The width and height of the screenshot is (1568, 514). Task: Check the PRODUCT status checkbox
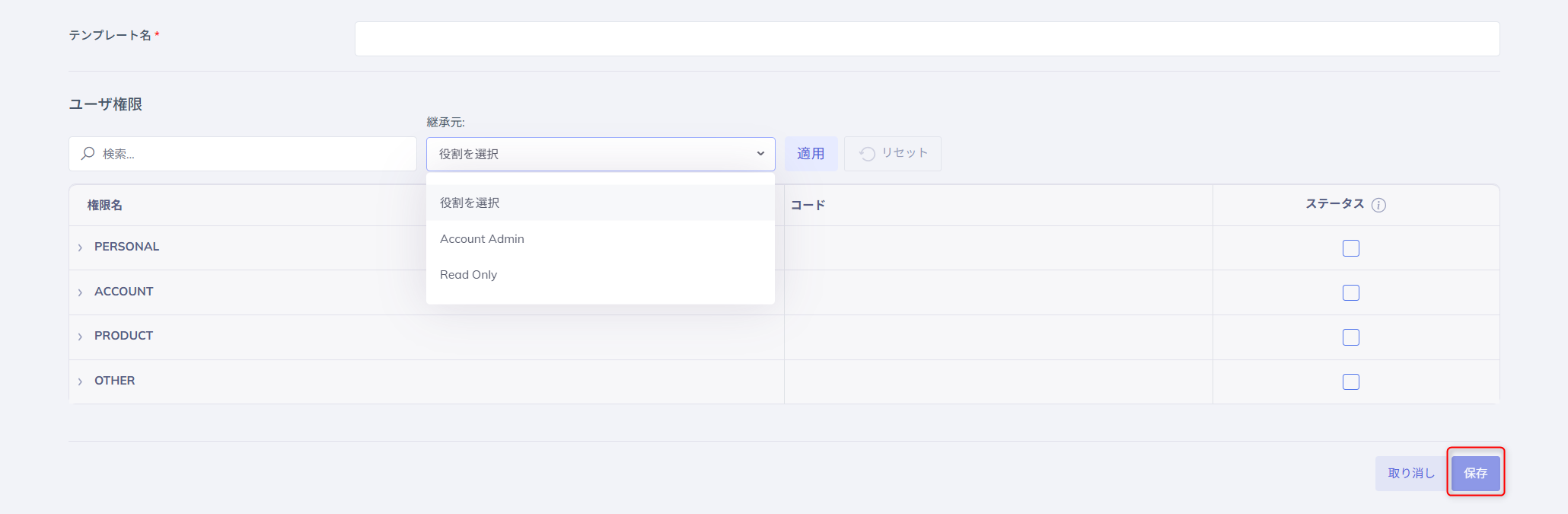tap(1351, 337)
